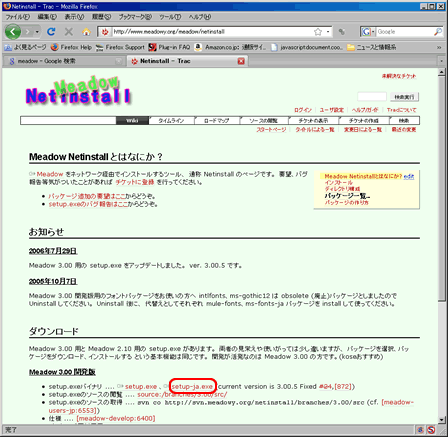Open the 最近の変更 link
This screenshot has height=437, width=448.
404,129
